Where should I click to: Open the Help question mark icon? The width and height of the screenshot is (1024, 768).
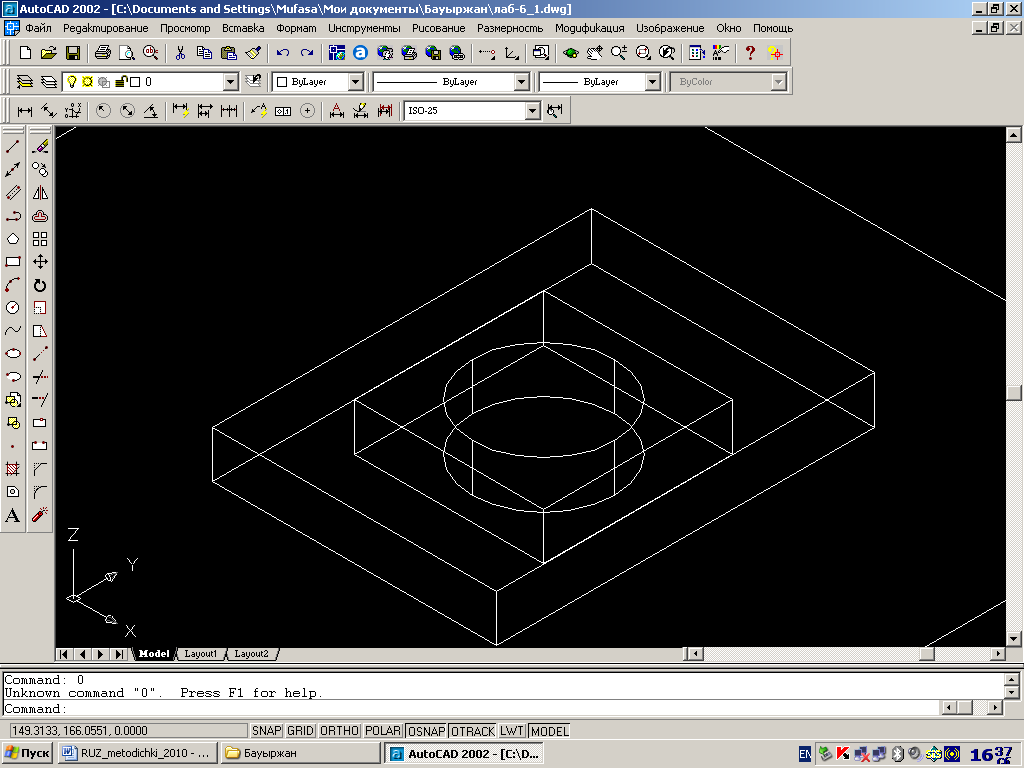pyautogui.click(x=750, y=53)
